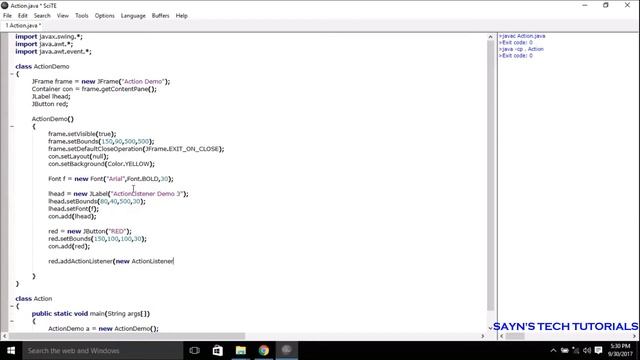Collapse the class ActionDemo fold marker
Image resolution: width=640 pixels, height=360 pixels.
pyautogui.click(x=12, y=74)
